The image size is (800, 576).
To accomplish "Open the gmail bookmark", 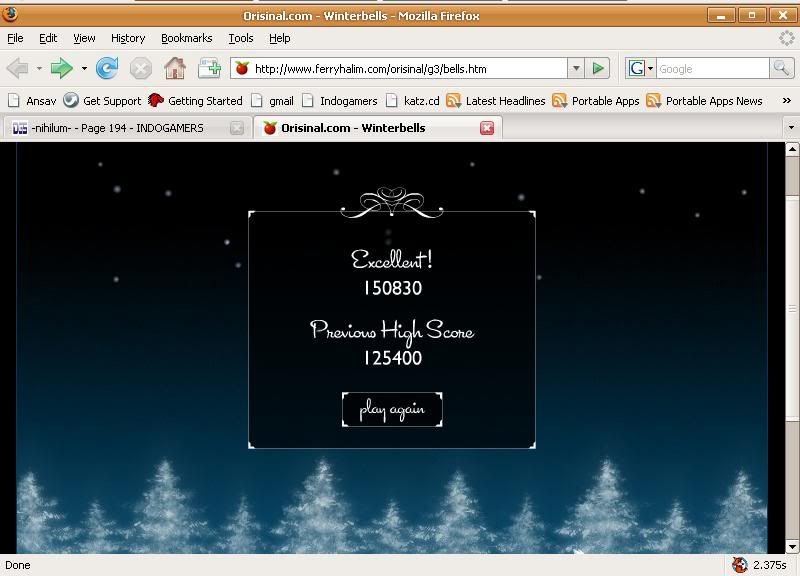I will (273, 101).
